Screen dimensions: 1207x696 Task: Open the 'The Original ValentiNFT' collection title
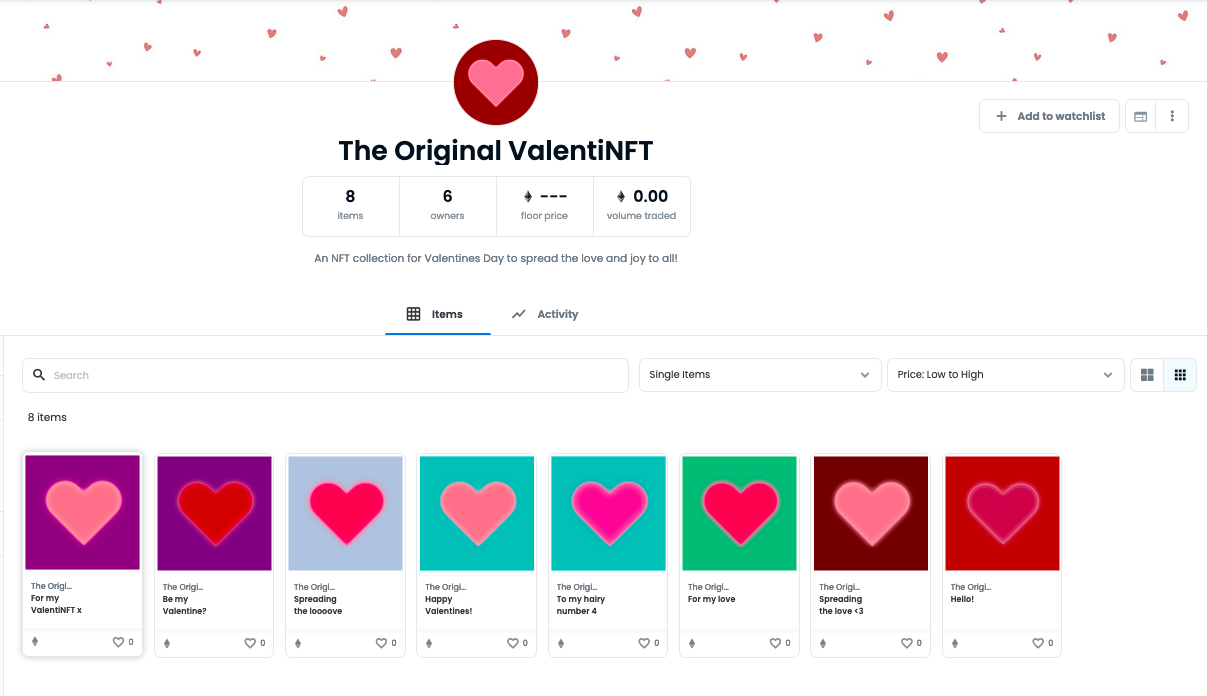pos(495,150)
